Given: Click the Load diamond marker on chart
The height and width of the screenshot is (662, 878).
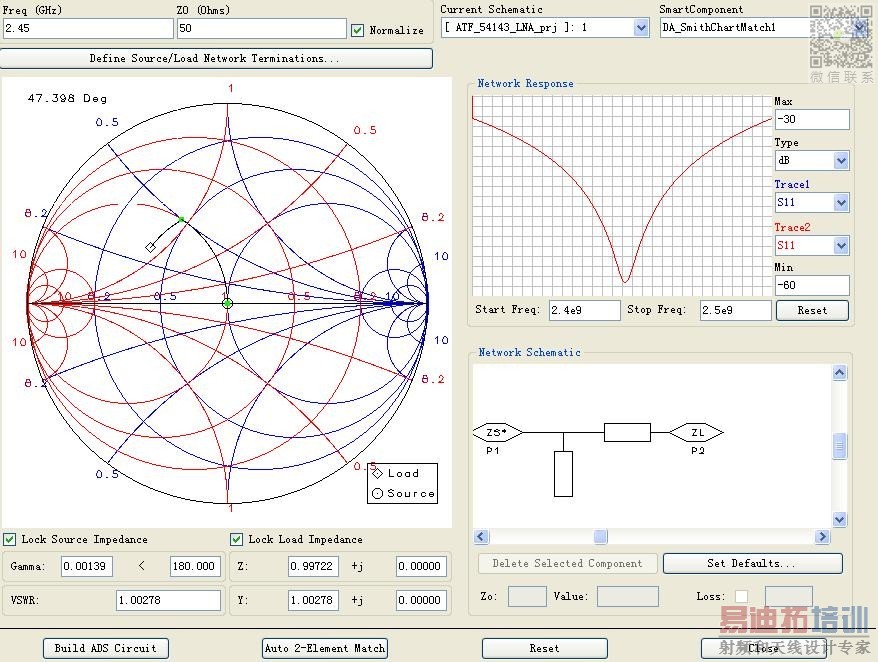Looking at the screenshot, I should click(x=151, y=246).
